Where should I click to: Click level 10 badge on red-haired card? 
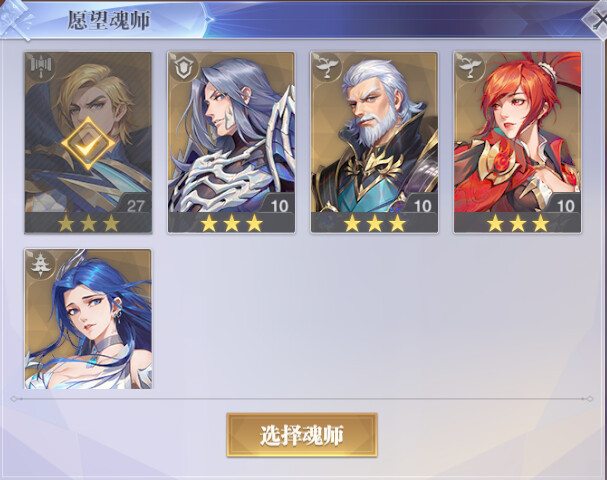(x=566, y=206)
